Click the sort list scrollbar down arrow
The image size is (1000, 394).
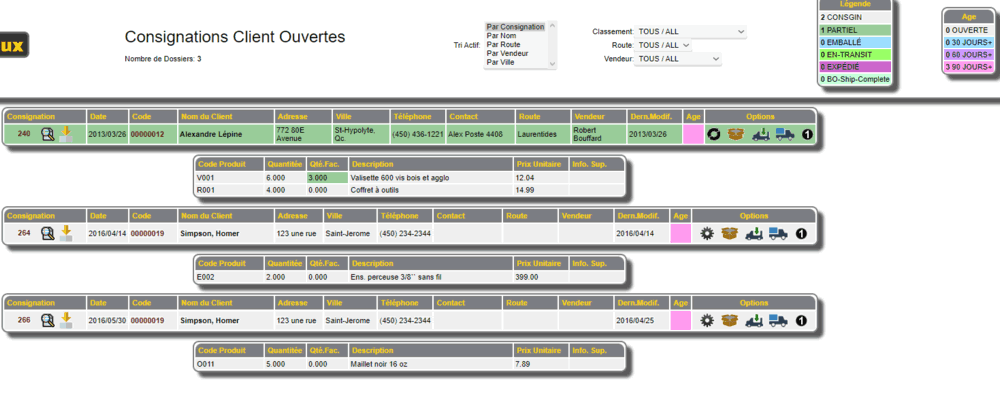(552, 64)
